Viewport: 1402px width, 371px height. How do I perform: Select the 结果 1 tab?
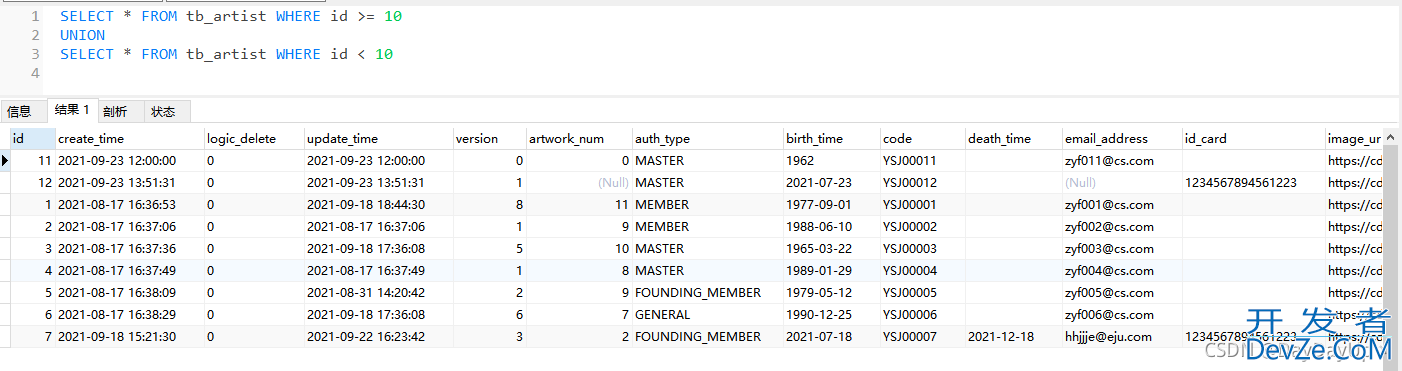(x=72, y=110)
